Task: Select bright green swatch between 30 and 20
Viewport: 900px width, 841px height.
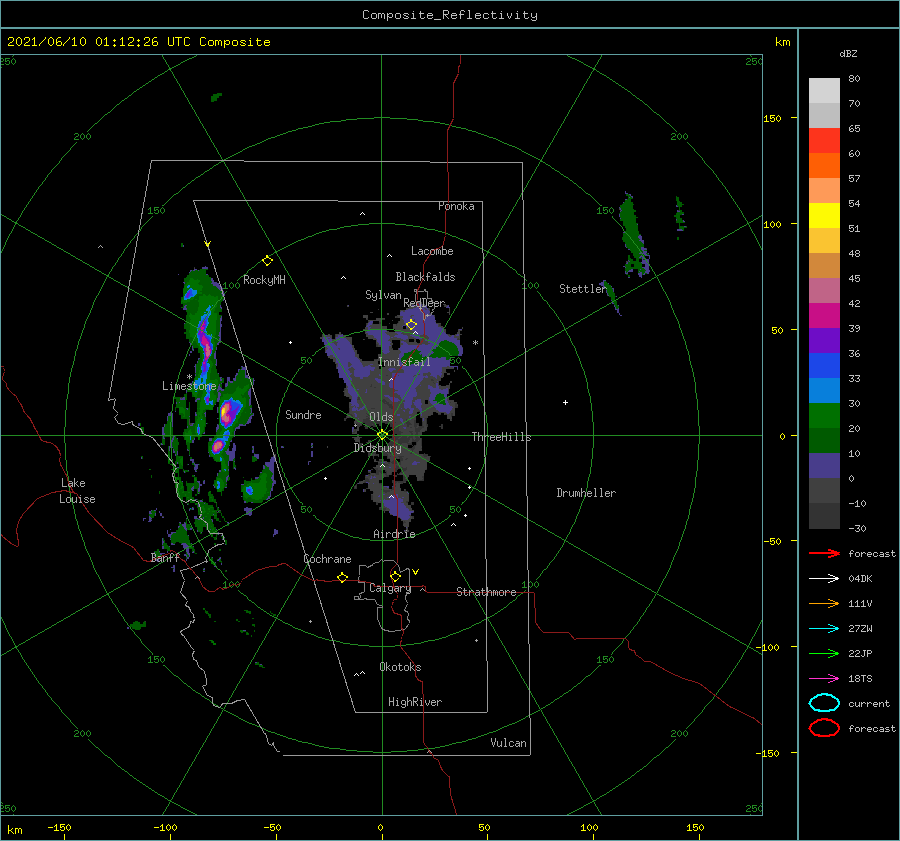Action: click(x=824, y=415)
